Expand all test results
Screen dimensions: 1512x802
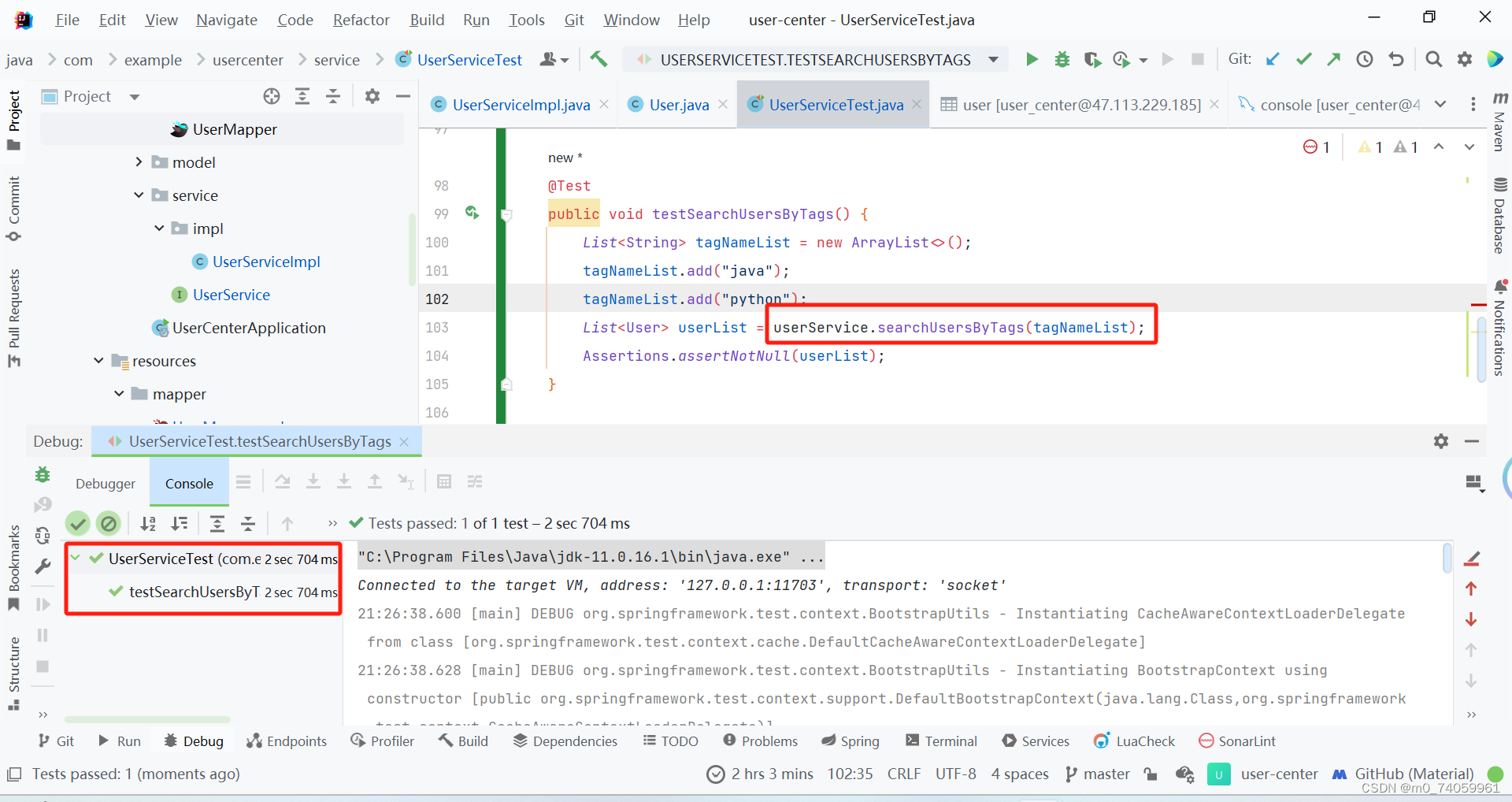tap(217, 523)
